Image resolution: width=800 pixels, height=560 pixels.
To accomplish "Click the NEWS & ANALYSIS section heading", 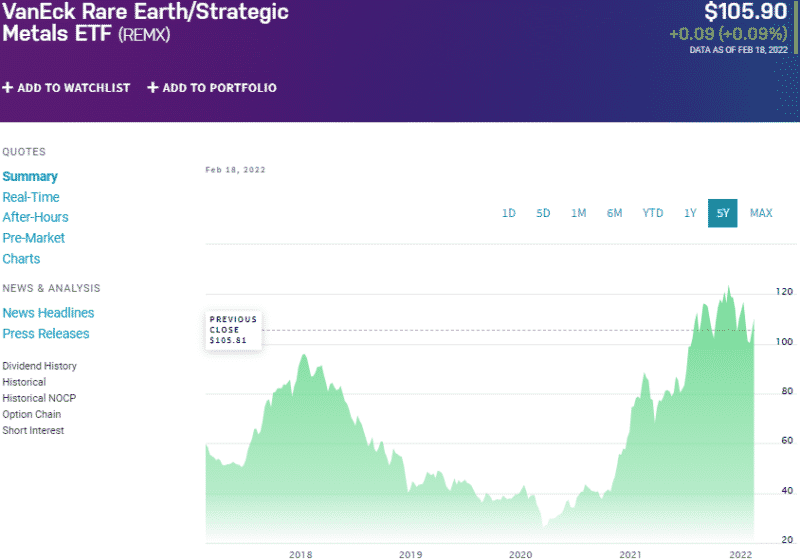I will tap(51, 288).
